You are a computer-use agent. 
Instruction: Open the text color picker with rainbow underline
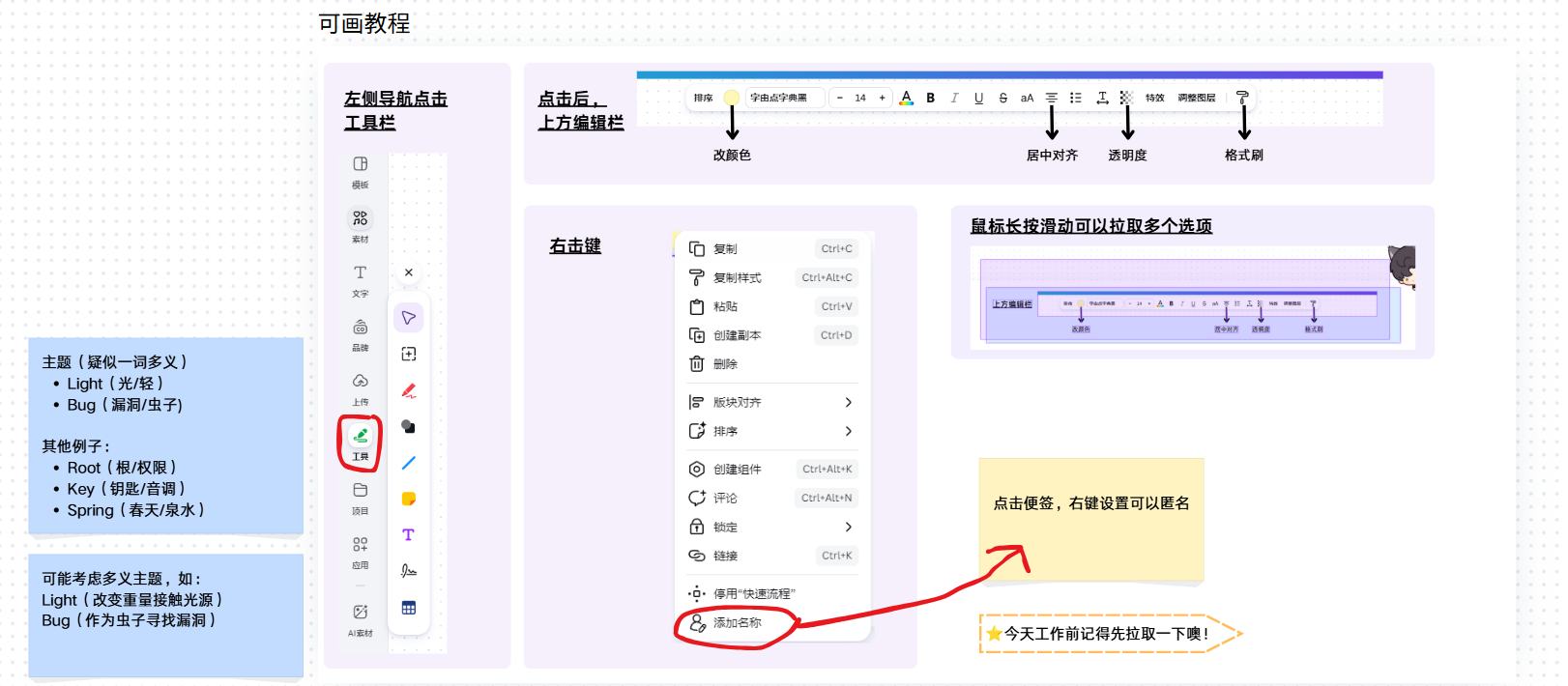906,98
